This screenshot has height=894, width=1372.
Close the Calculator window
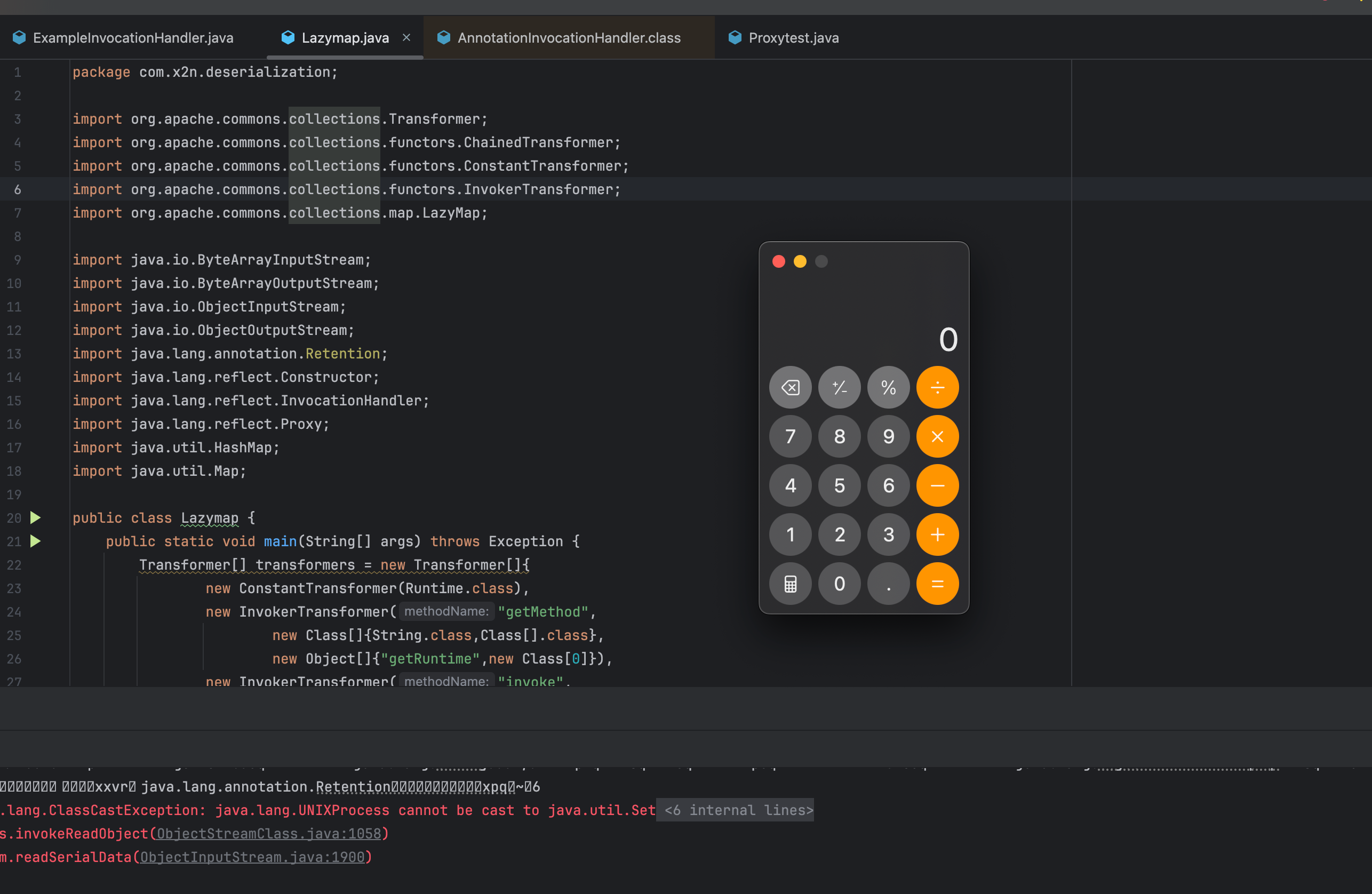778,262
